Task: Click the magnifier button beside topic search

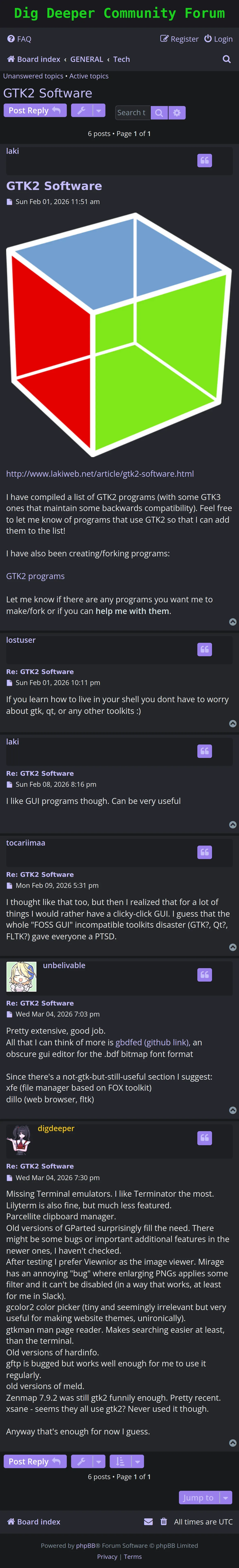Action: (x=159, y=113)
